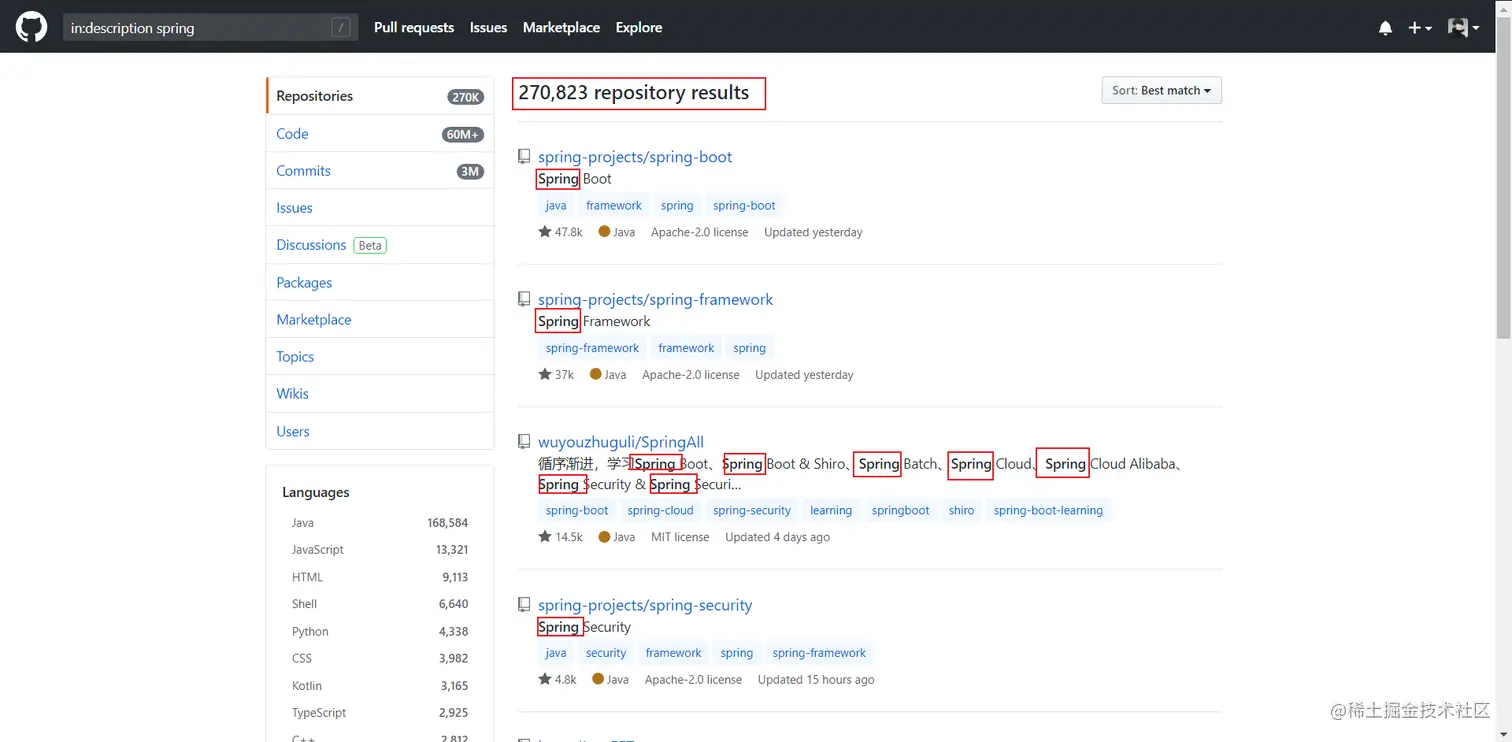Click the repo icon beside spring-projects/spring-boot
The width and height of the screenshot is (1512, 742).
click(x=524, y=156)
